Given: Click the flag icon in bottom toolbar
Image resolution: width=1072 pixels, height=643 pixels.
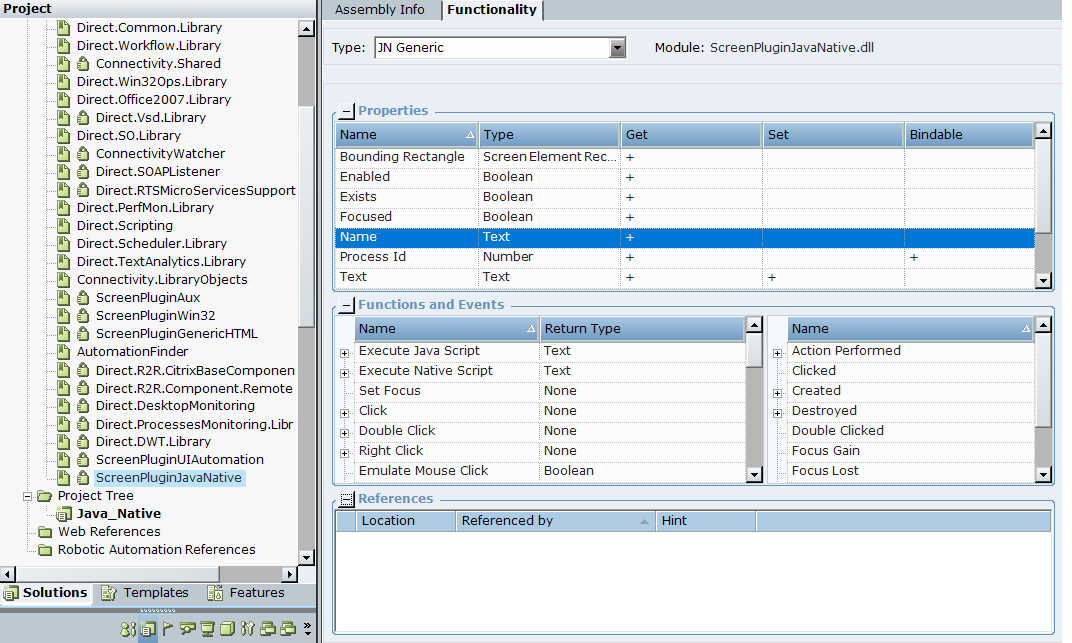Looking at the screenshot, I should click(x=167, y=629).
